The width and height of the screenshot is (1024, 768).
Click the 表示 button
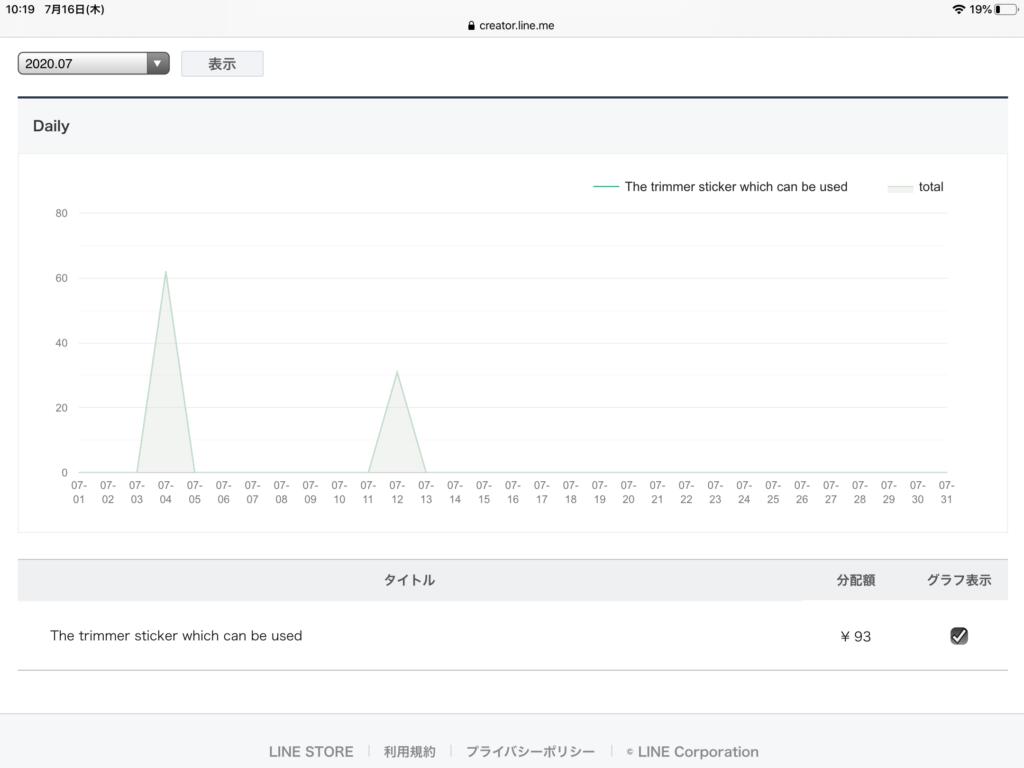pyautogui.click(x=222, y=64)
